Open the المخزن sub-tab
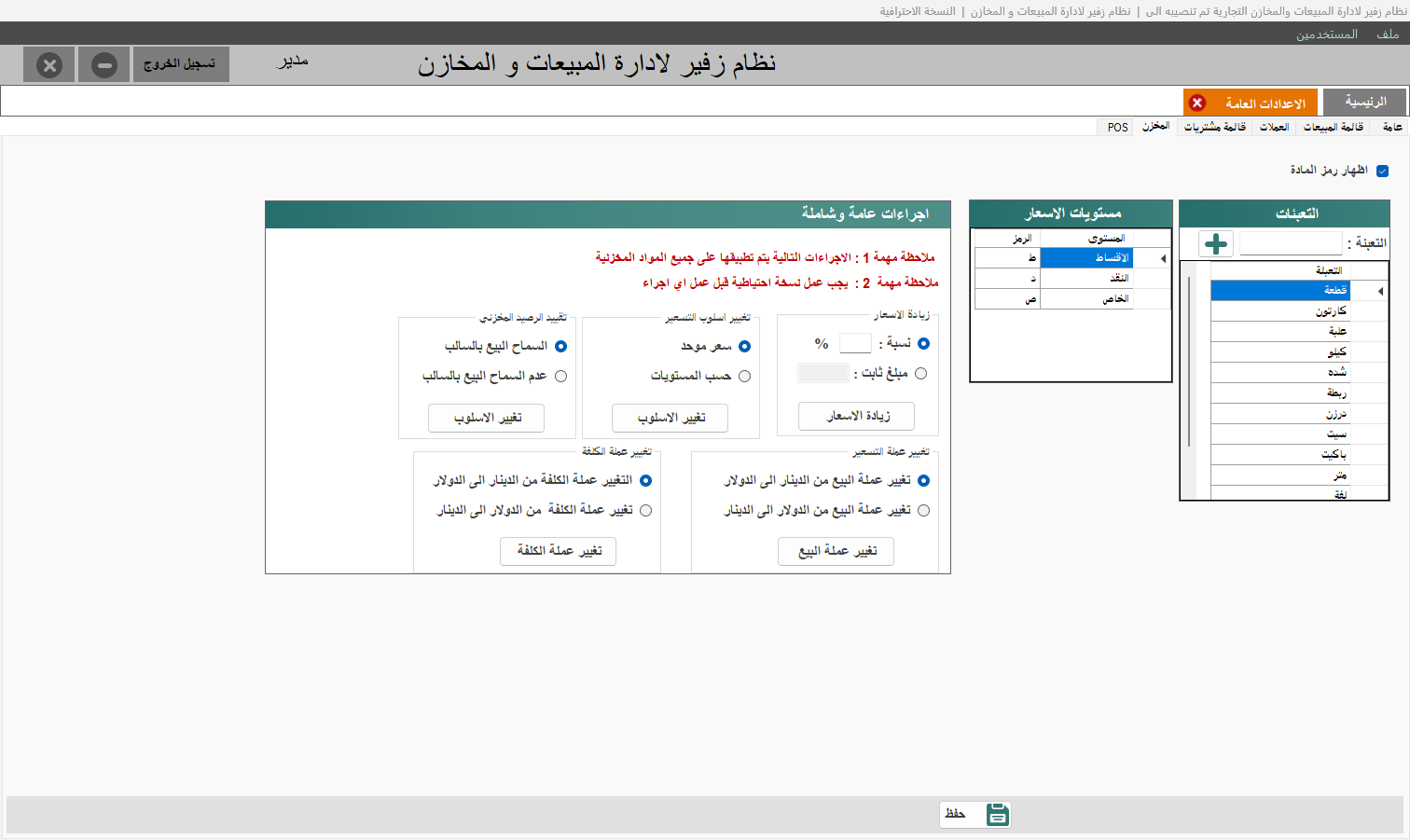The height and width of the screenshot is (840, 1410). [1156, 126]
